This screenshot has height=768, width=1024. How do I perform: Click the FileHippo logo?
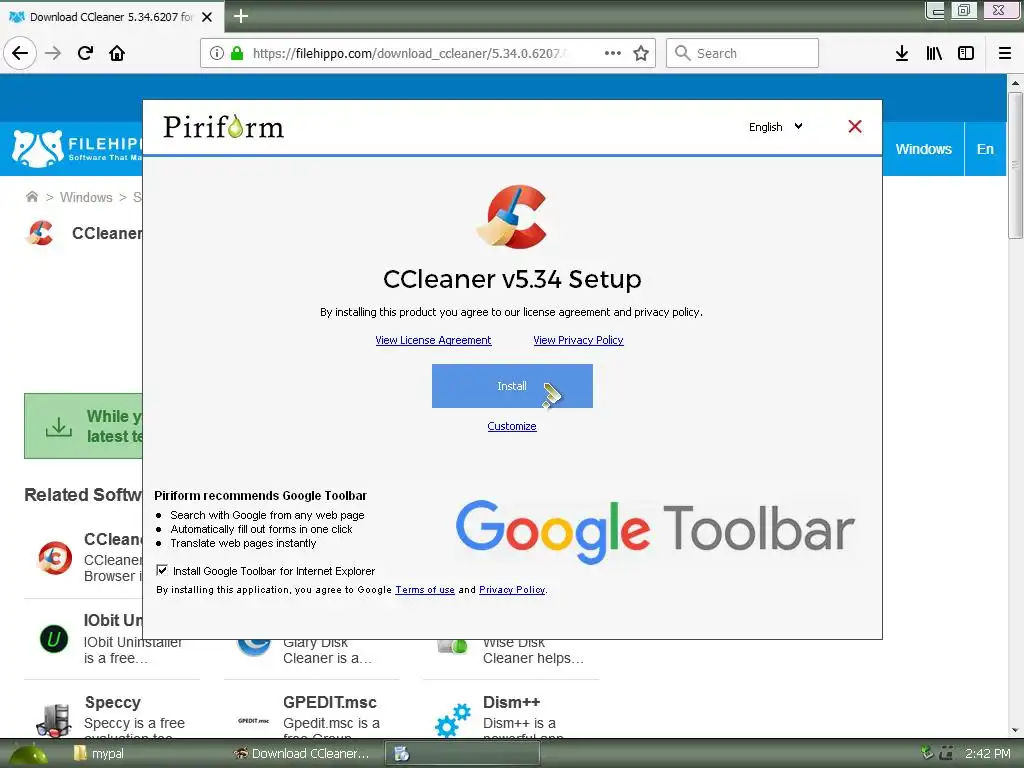click(x=76, y=148)
